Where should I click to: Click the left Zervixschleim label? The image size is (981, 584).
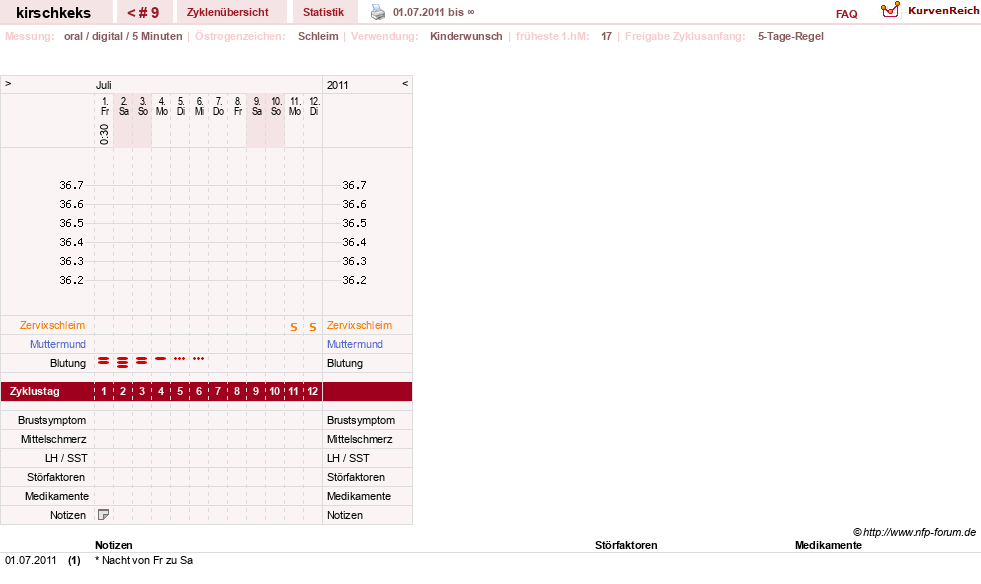click(x=53, y=325)
